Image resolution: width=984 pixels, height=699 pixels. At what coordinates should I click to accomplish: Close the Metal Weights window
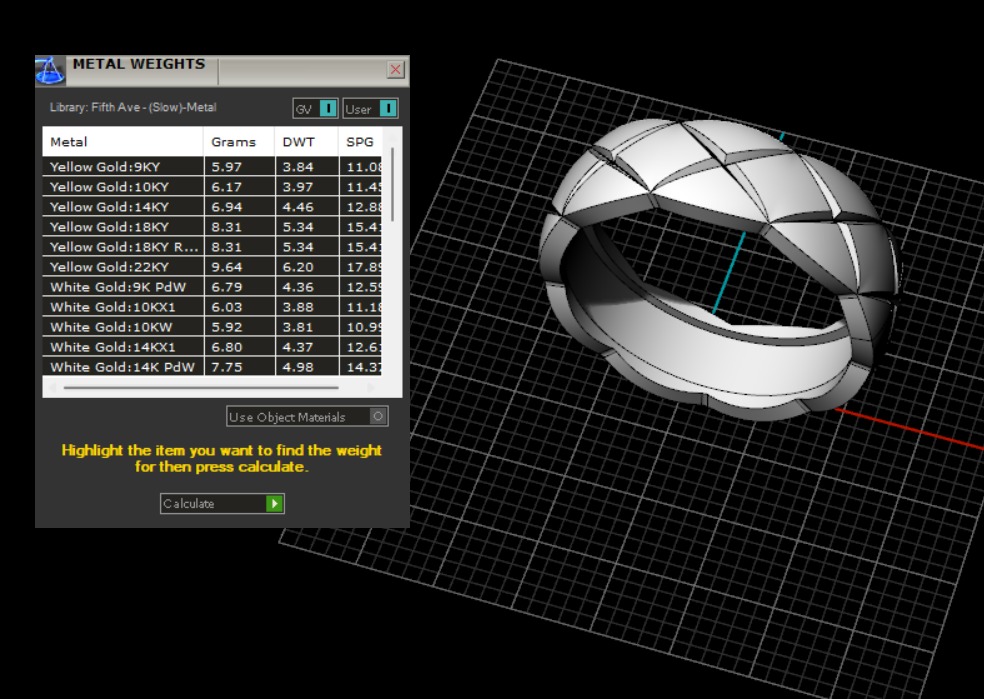pos(395,70)
